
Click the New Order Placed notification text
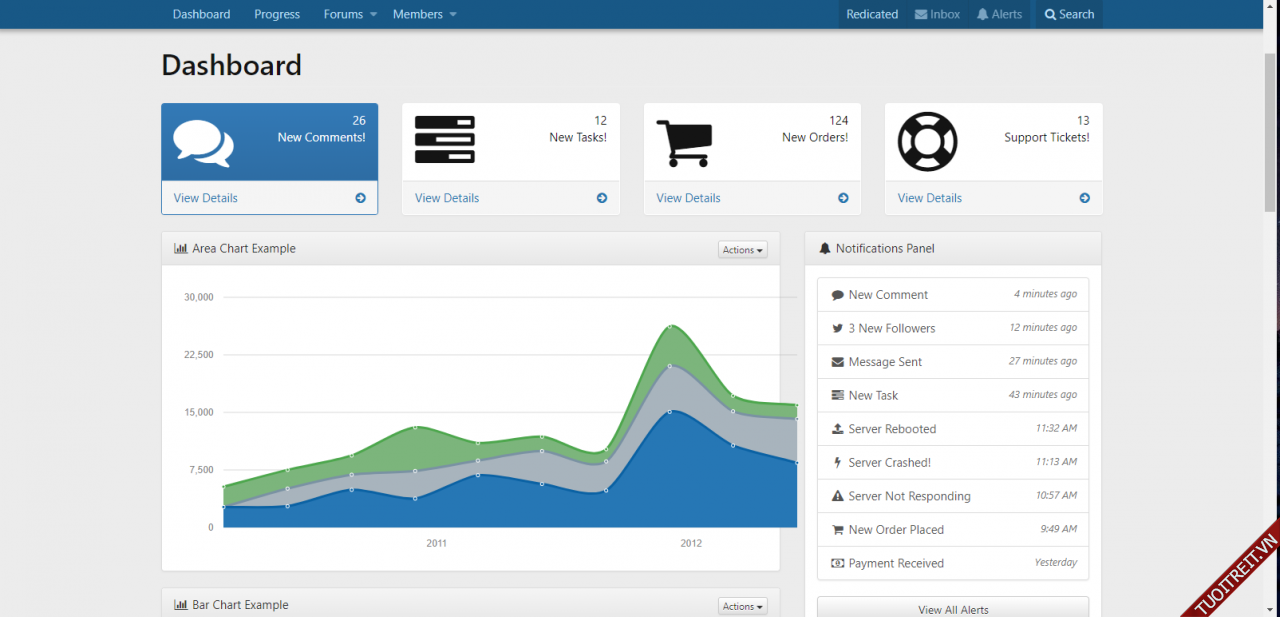point(896,529)
